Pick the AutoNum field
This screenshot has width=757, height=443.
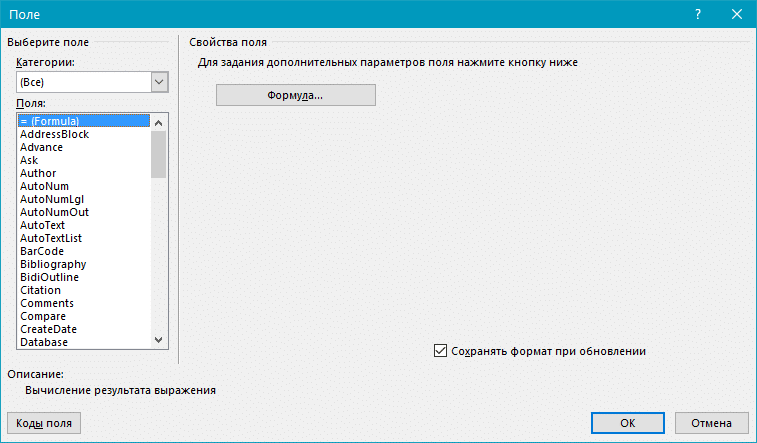pyautogui.click(x=44, y=186)
